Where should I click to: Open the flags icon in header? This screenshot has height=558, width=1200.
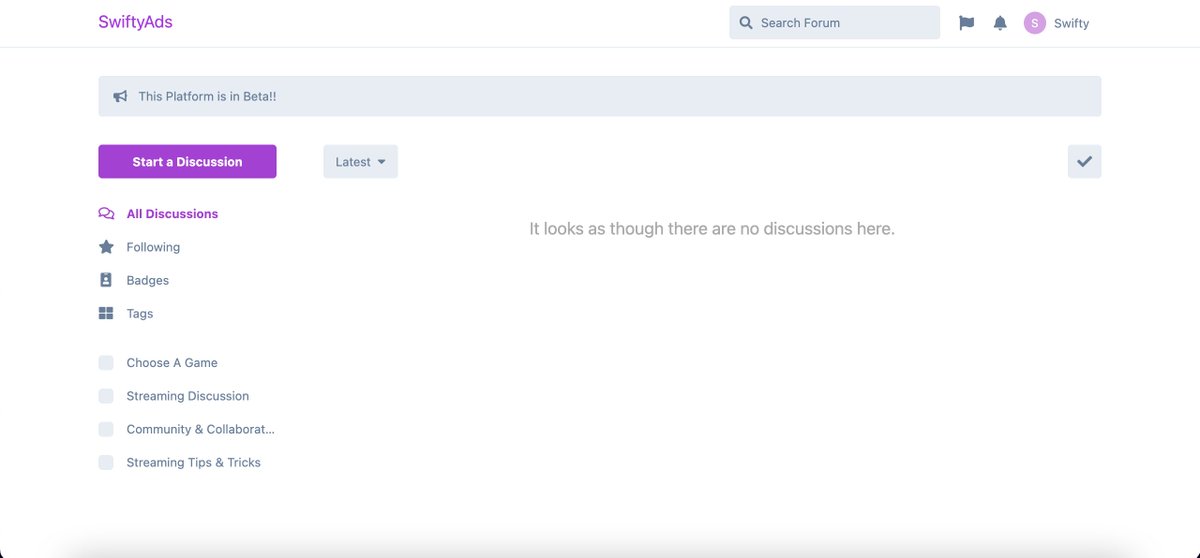pyautogui.click(x=966, y=23)
